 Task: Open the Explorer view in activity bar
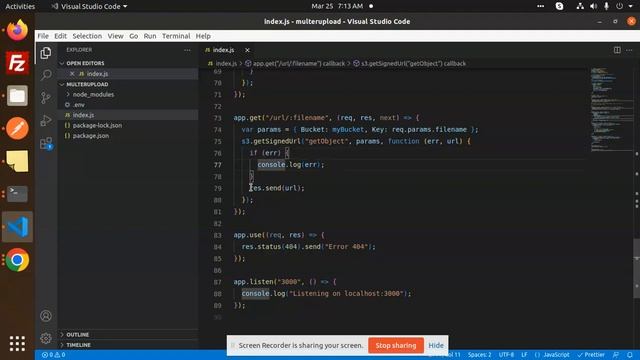46,53
